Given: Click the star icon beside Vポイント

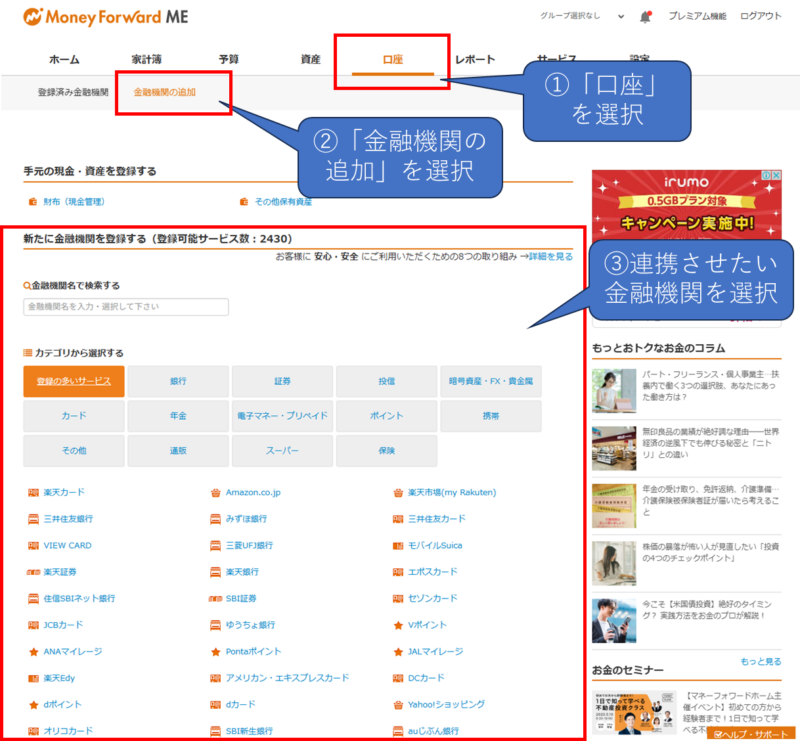Looking at the screenshot, I should [398, 625].
